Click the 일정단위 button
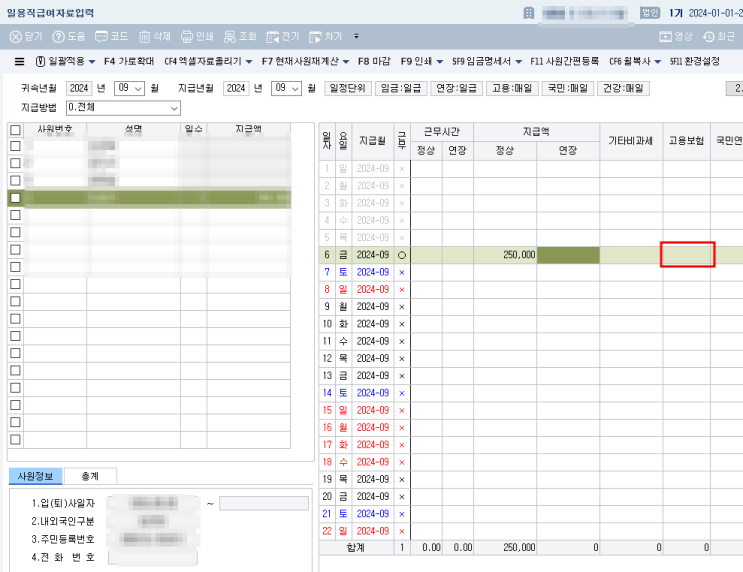Screen dimensions: 743x572 tap(347, 88)
